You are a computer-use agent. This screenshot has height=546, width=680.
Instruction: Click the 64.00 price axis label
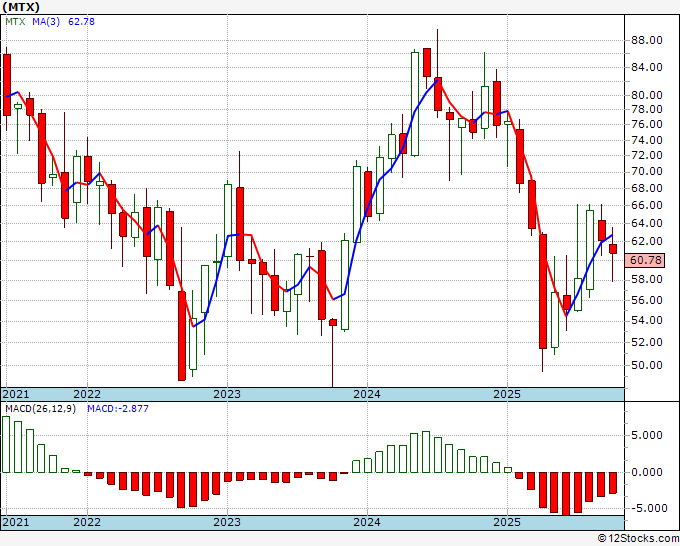646,223
